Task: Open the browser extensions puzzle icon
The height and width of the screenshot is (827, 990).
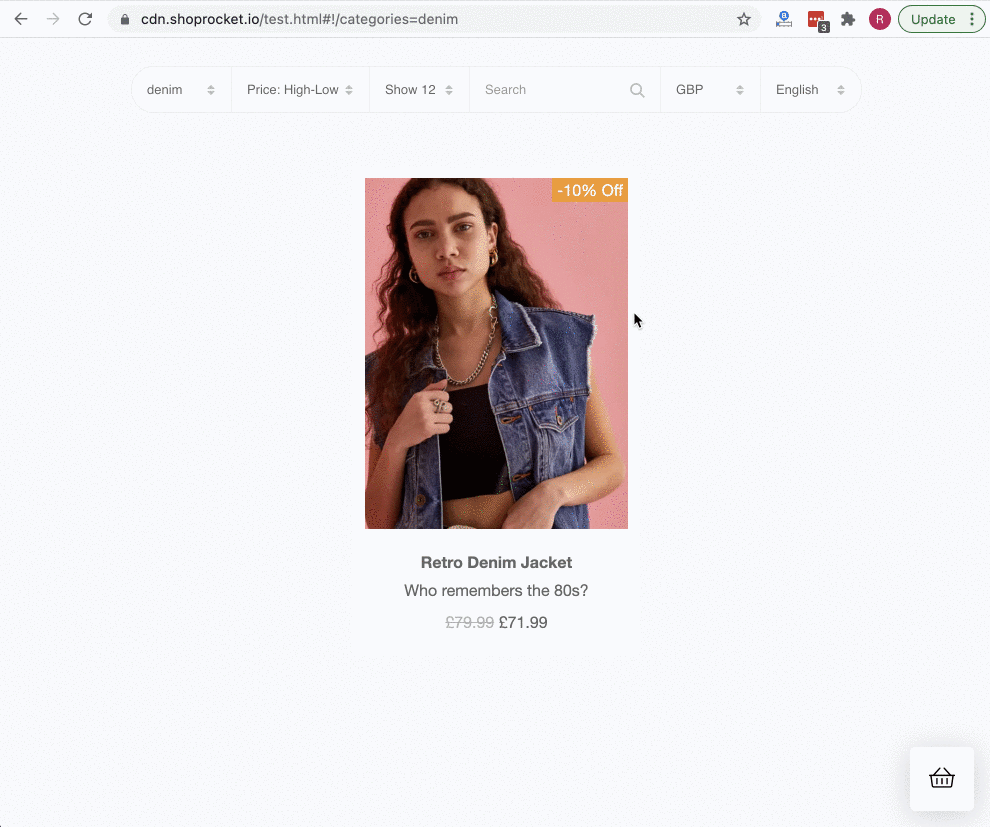Action: 847,19
